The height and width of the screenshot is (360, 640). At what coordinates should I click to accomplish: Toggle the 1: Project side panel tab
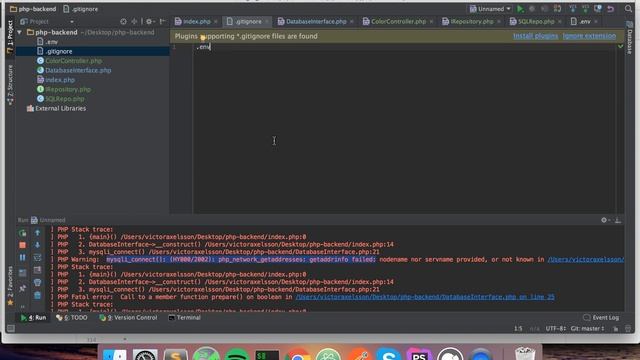(10, 37)
